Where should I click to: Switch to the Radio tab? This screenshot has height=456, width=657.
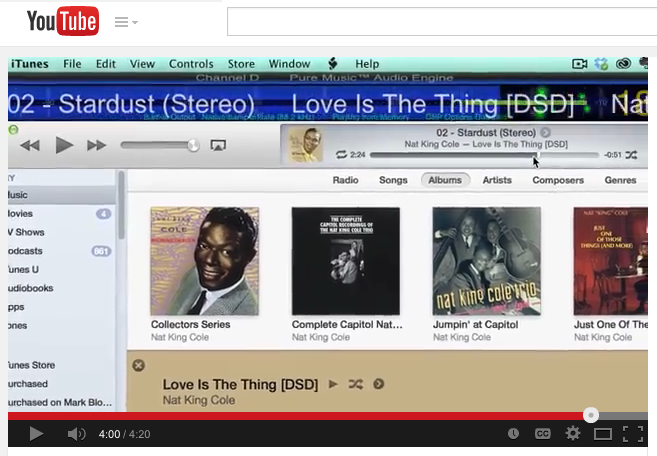345,180
